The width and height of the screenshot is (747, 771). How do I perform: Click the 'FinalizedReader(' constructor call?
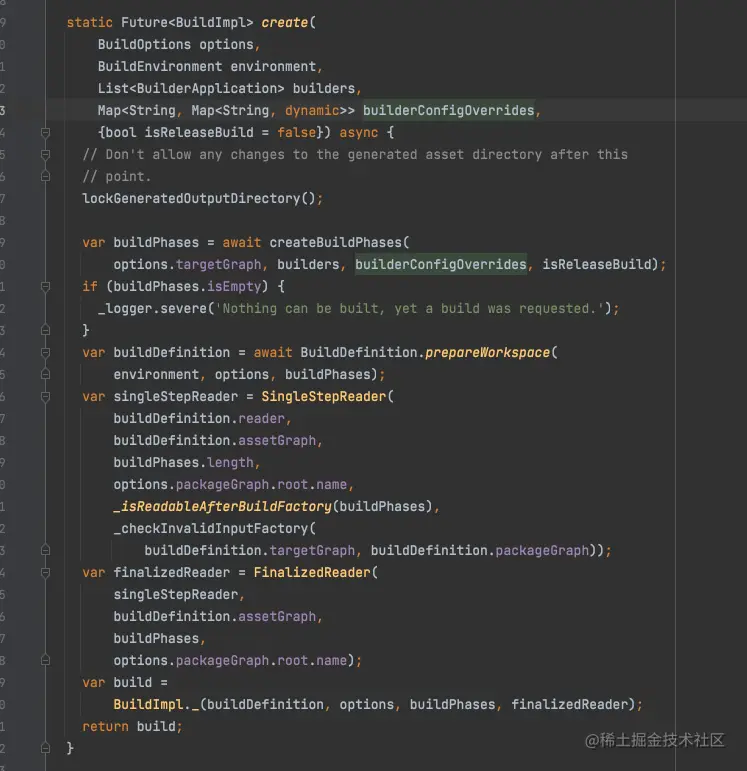point(316,572)
